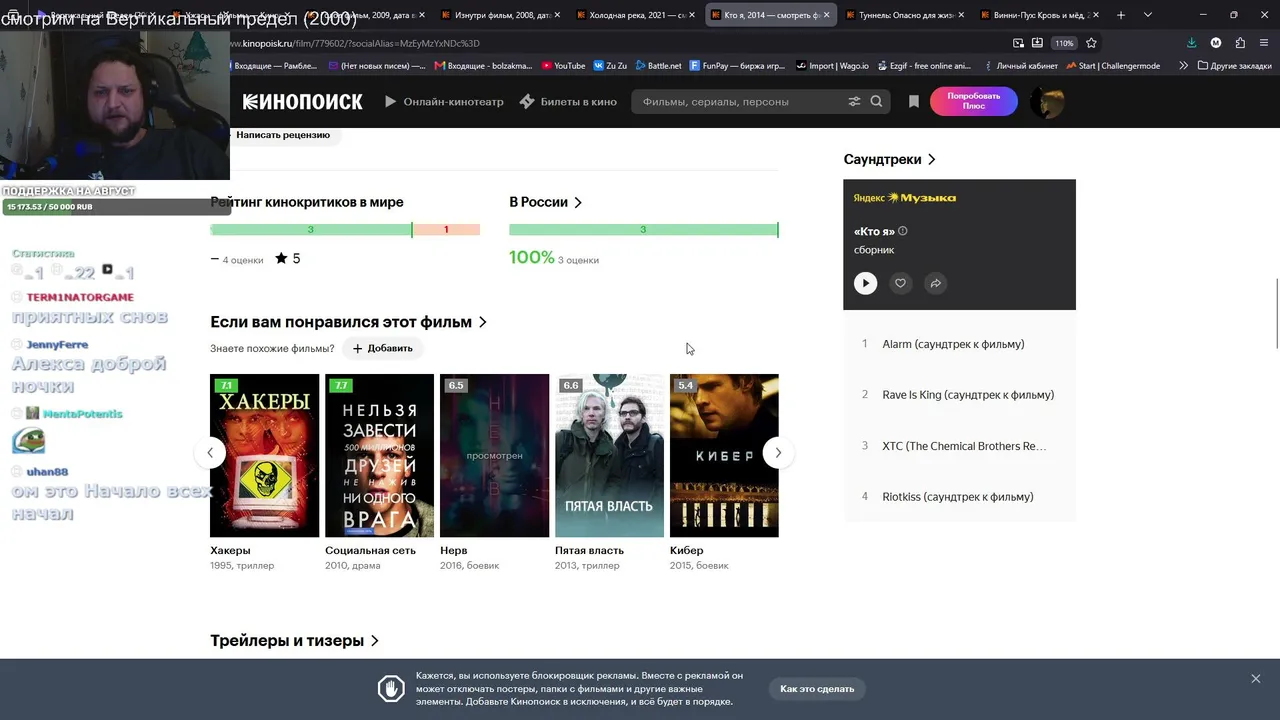1280x720 pixels.
Task: Open a new browser tab
Action: point(1121,15)
